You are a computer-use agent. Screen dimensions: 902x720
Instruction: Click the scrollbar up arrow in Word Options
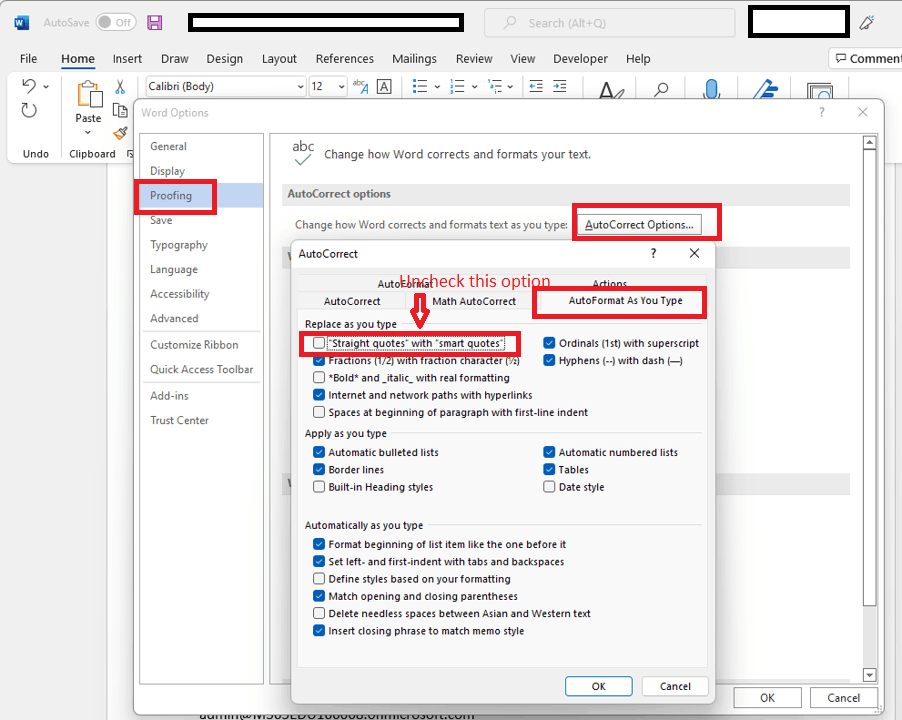870,142
